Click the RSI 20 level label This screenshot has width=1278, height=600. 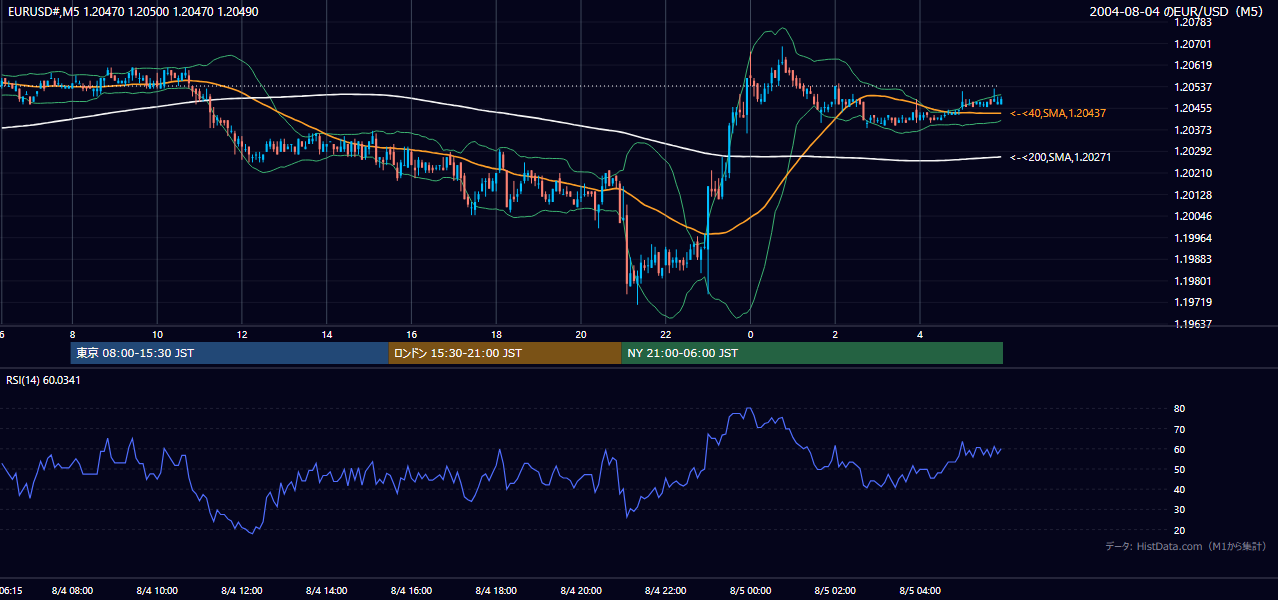(1179, 530)
